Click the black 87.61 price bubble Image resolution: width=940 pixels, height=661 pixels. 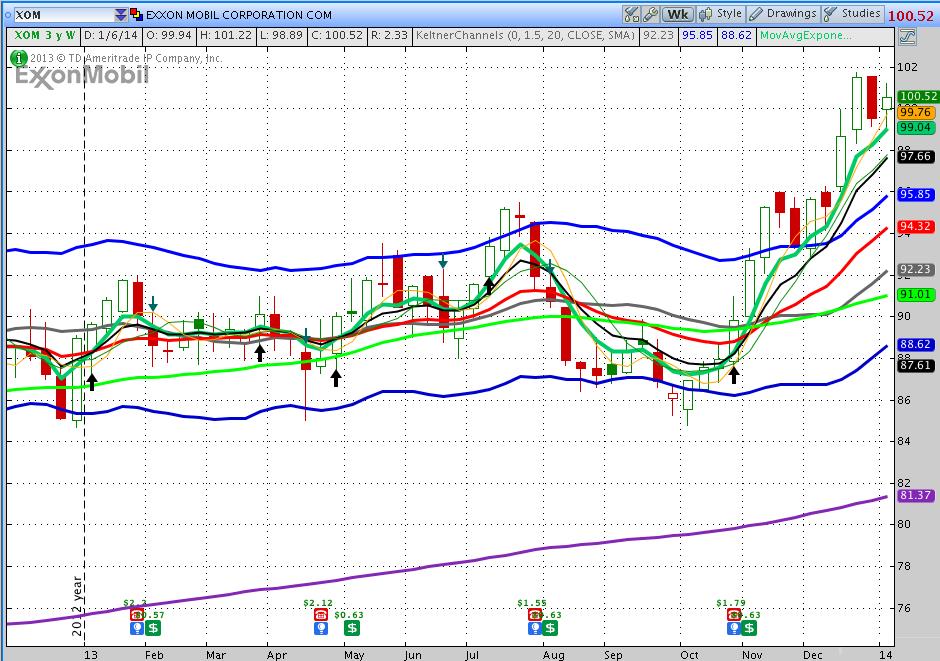(915, 365)
